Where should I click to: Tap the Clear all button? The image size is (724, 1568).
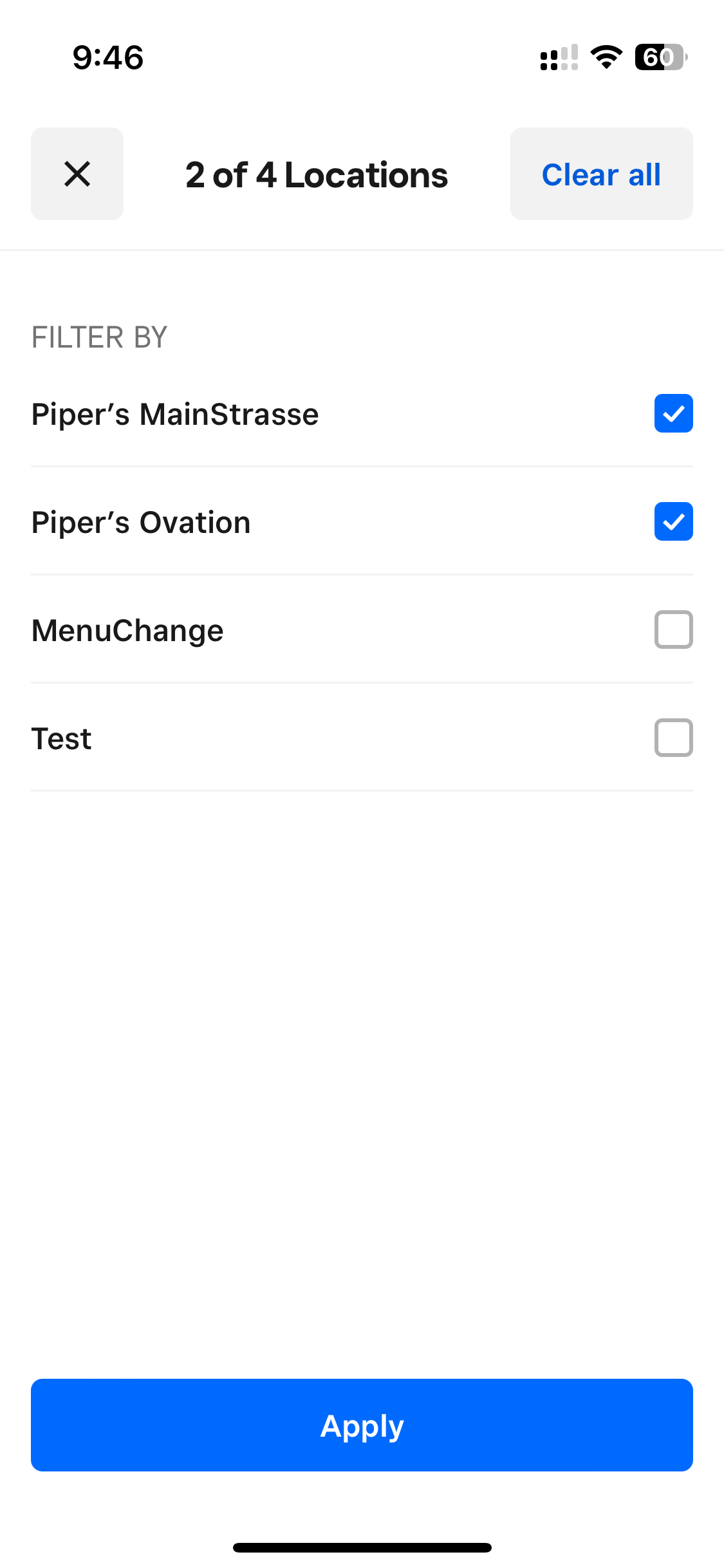(601, 174)
